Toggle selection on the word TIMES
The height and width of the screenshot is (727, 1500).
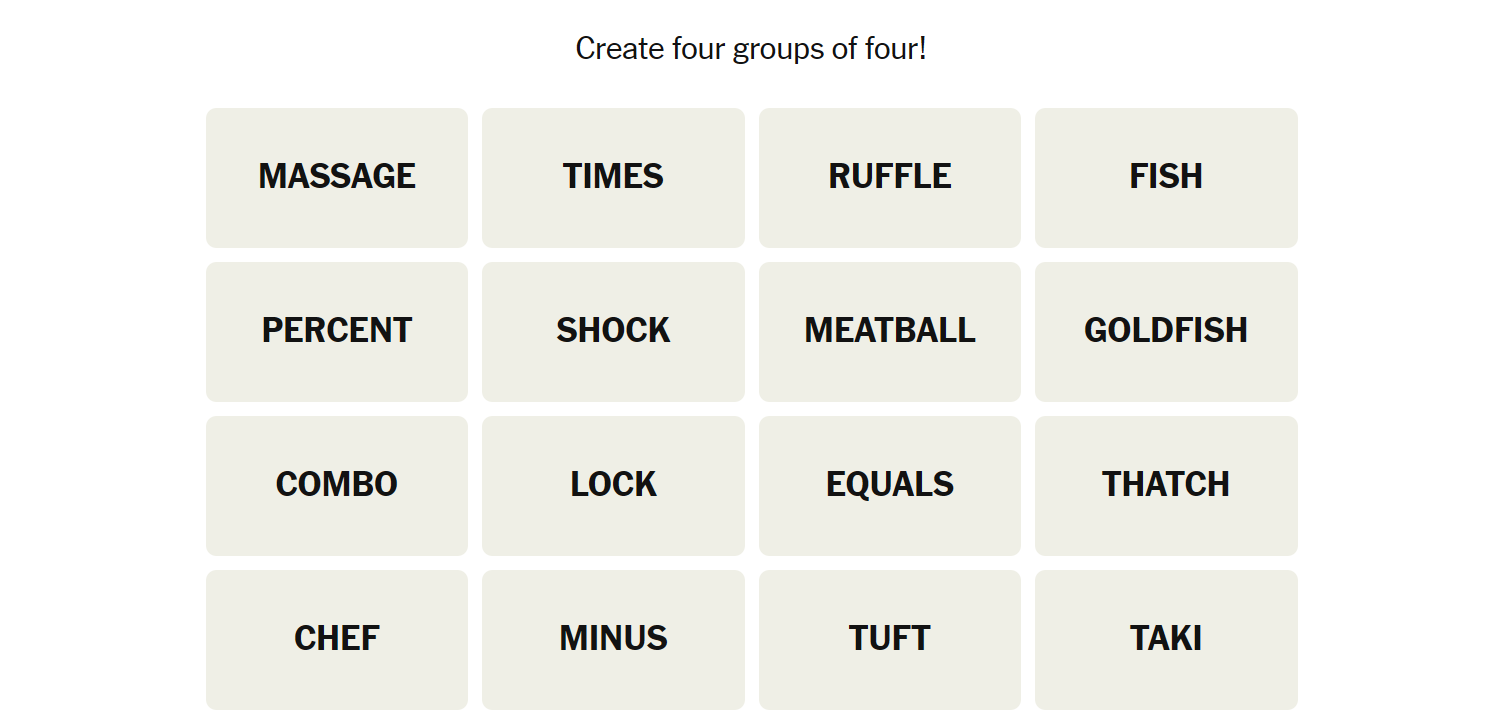point(613,177)
